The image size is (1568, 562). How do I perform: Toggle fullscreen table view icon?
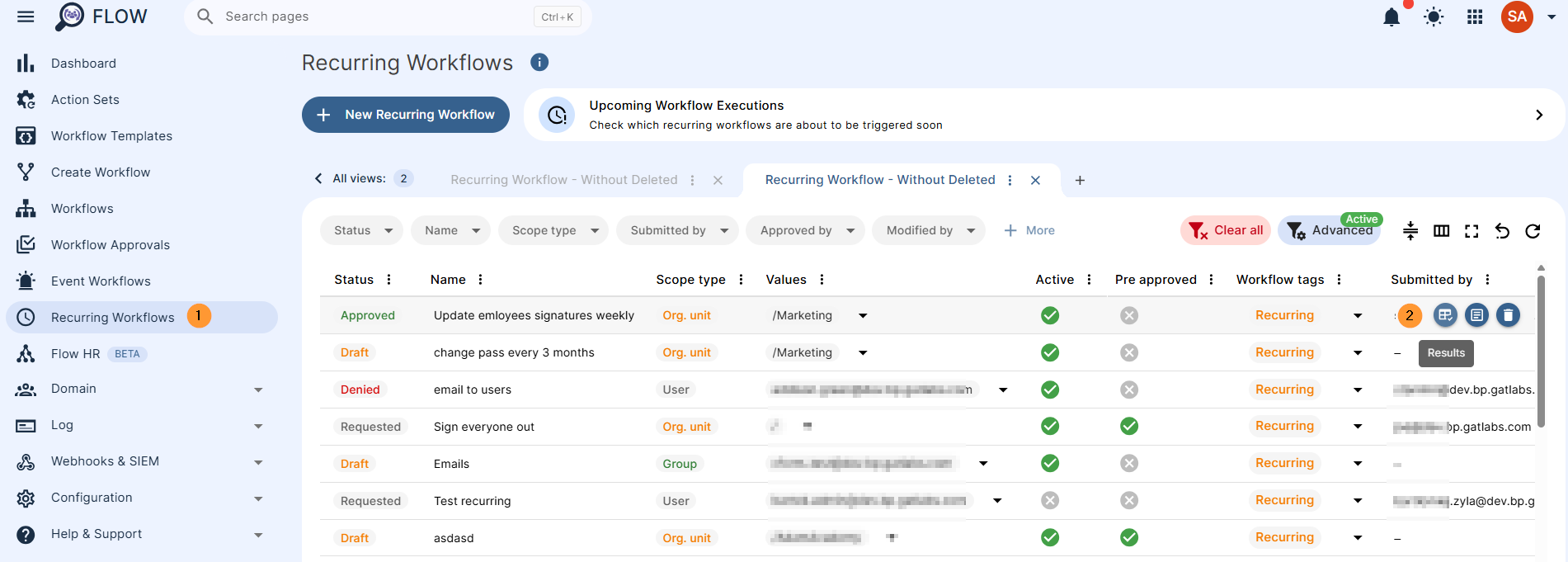click(x=1471, y=231)
